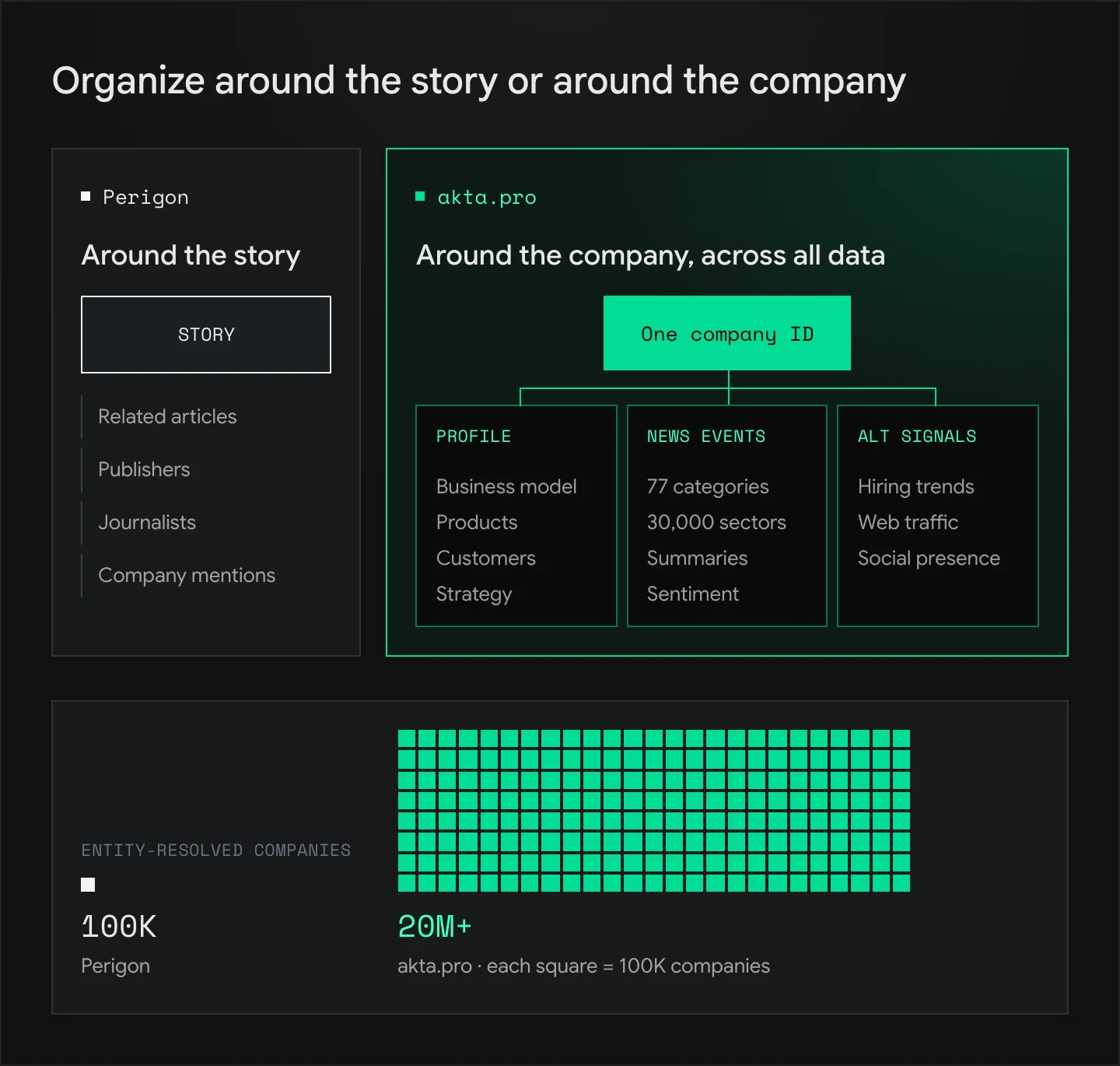Click 30,000 sectors text
Image resolution: width=1120 pixels, height=1066 pixels.
716,522
